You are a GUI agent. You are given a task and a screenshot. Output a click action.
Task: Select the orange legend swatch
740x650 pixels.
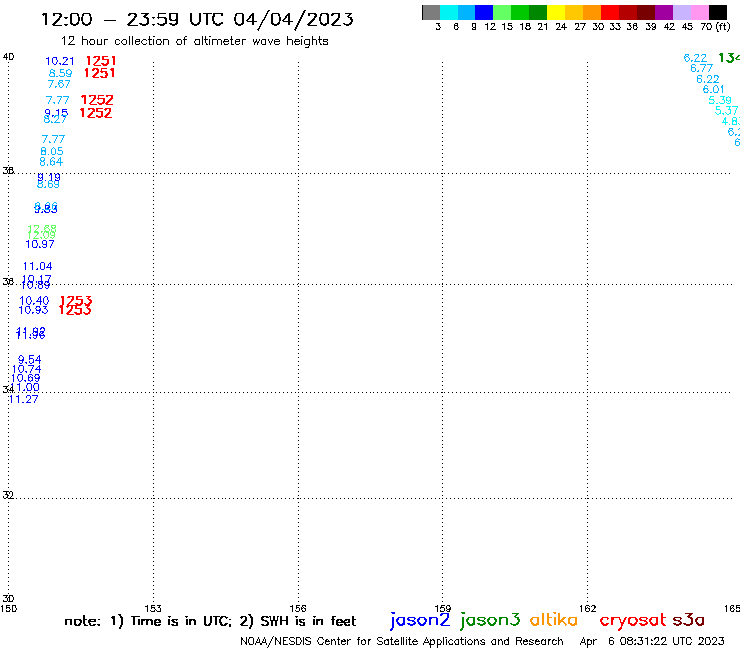pyautogui.click(x=592, y=12)
